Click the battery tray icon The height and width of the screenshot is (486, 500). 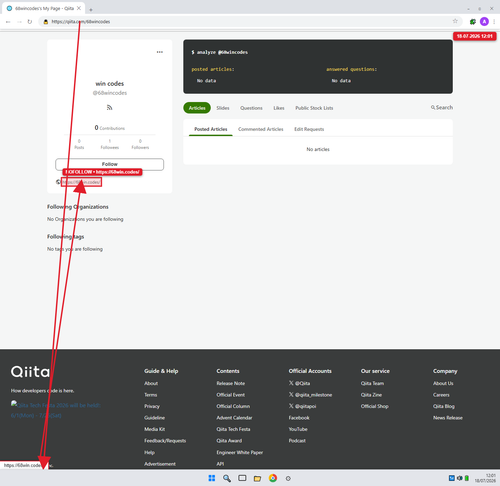[x=467, y=478]
